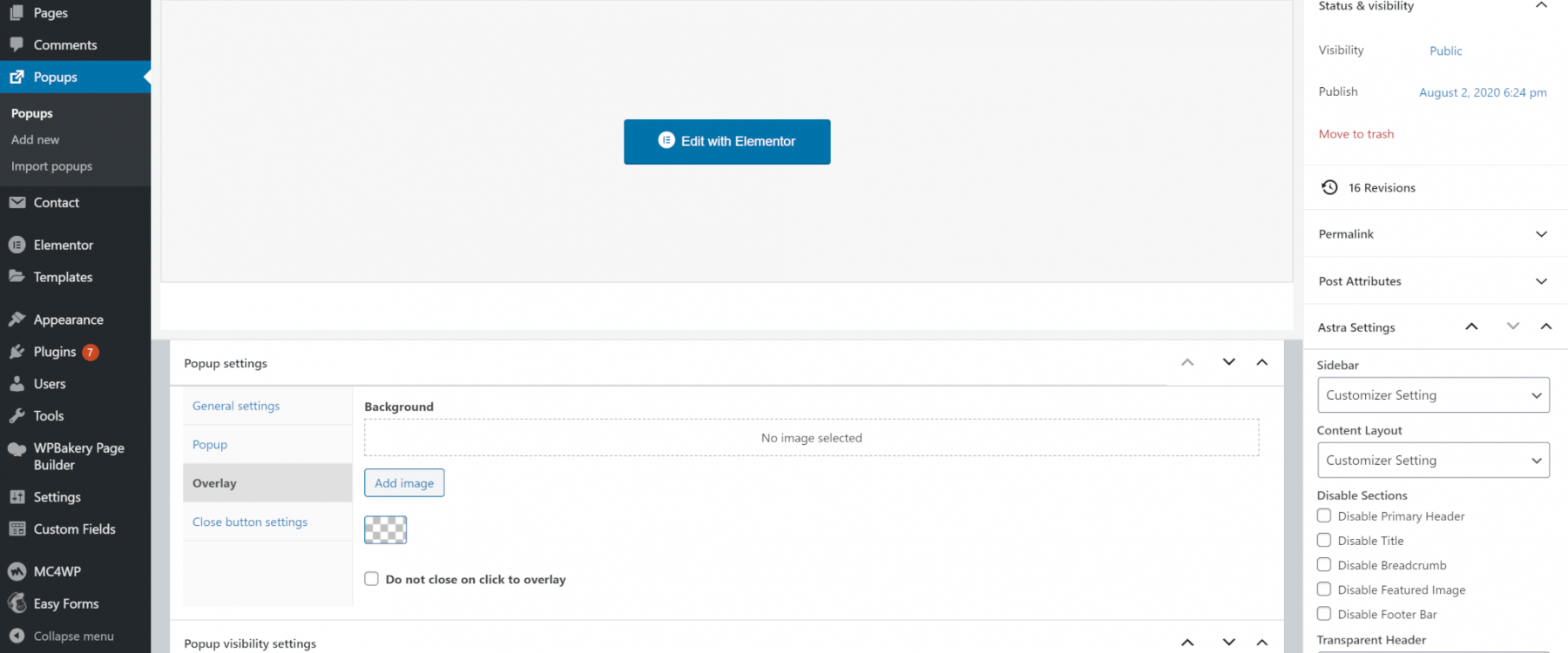
Task: Click the Popups external-link icon
Action: (x=17, y=77)
